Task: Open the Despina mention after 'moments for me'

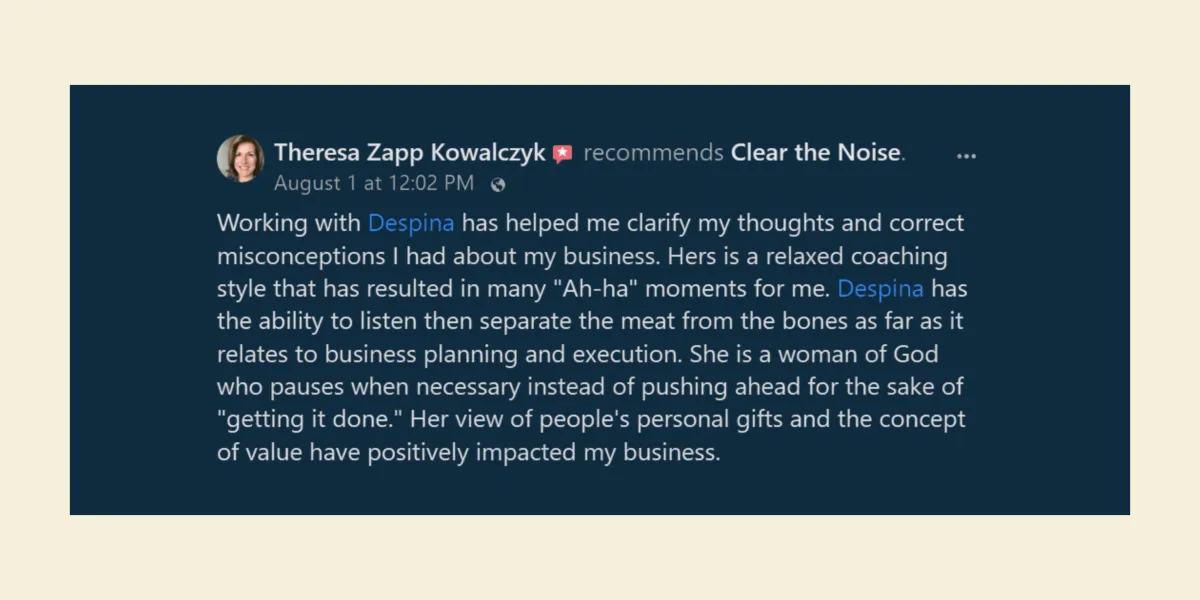Action: click(880, 289)
